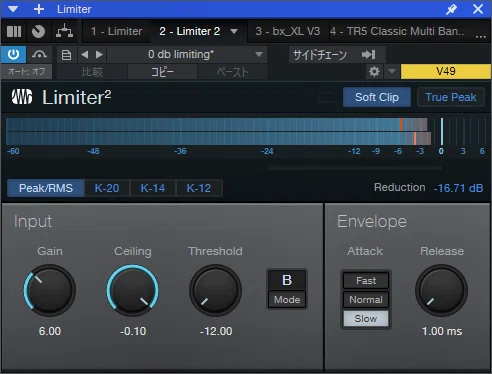Click the horizontal reduction meter line
This screenshot has width=492, height=374.
coord(355,168)
